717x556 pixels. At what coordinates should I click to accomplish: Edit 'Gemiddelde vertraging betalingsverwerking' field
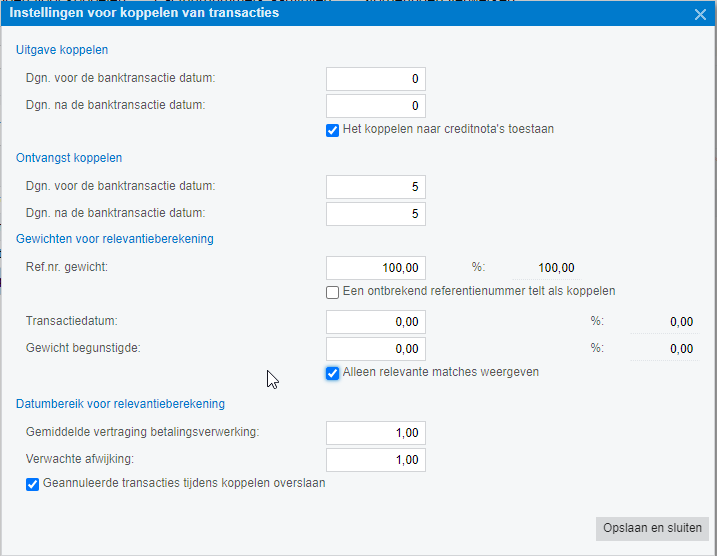pyautogui.click(x=376, y=433)
